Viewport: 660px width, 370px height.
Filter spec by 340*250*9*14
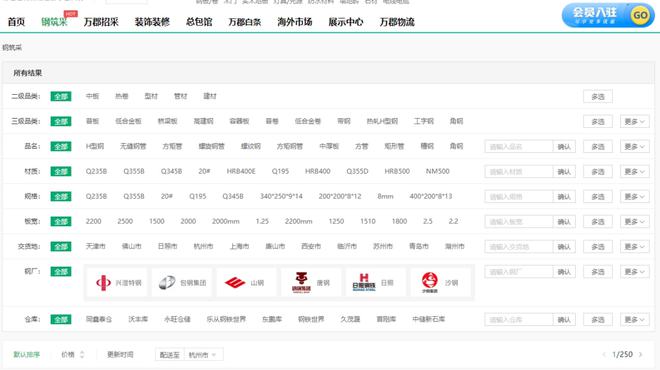(281, 196)
